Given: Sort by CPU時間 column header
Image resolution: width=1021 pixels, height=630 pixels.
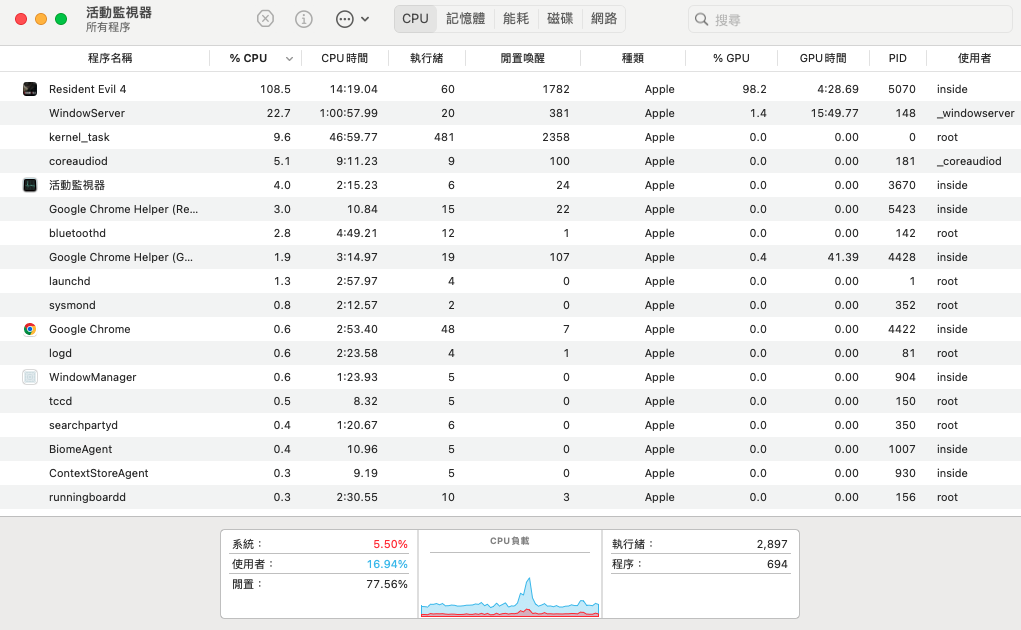Looking at the screenshot, I should (x=344, y=58).
